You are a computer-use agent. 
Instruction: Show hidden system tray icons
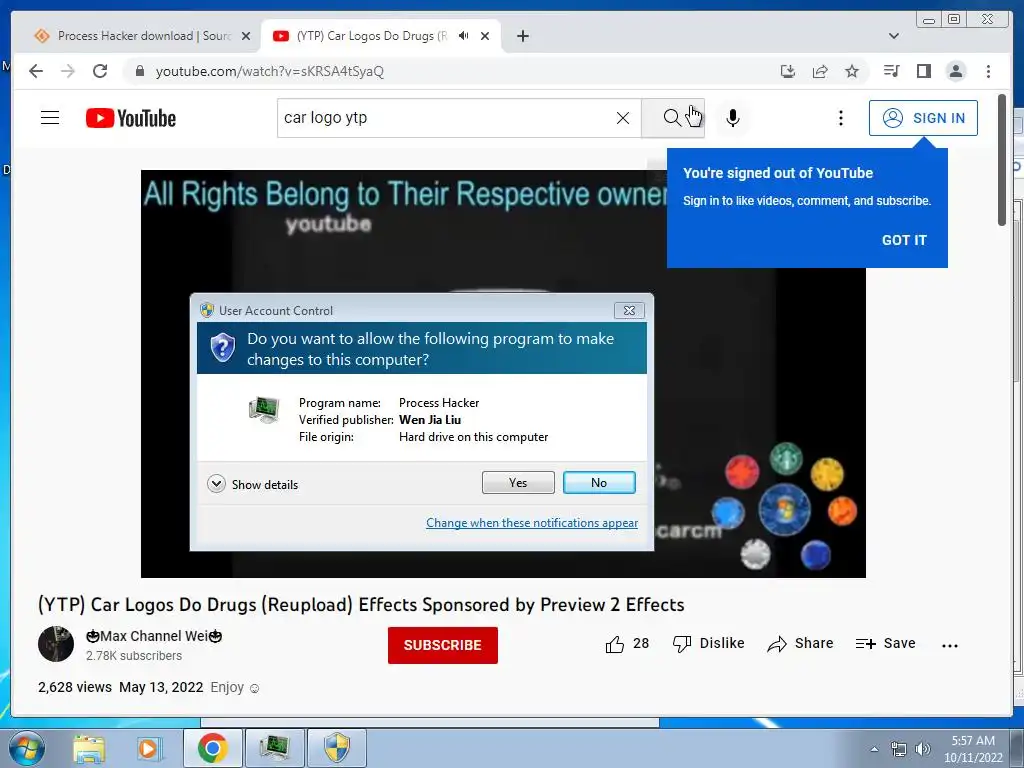[x=874, y=749]
